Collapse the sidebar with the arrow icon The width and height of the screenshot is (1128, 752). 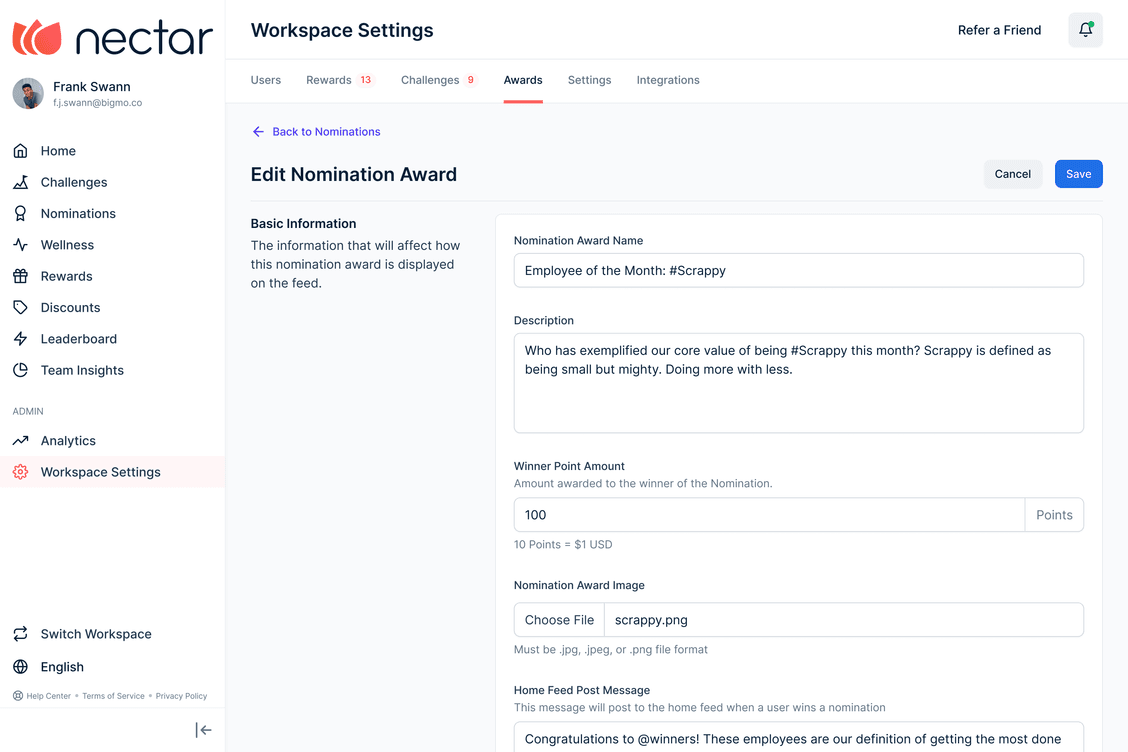click(x=203, y=730)
